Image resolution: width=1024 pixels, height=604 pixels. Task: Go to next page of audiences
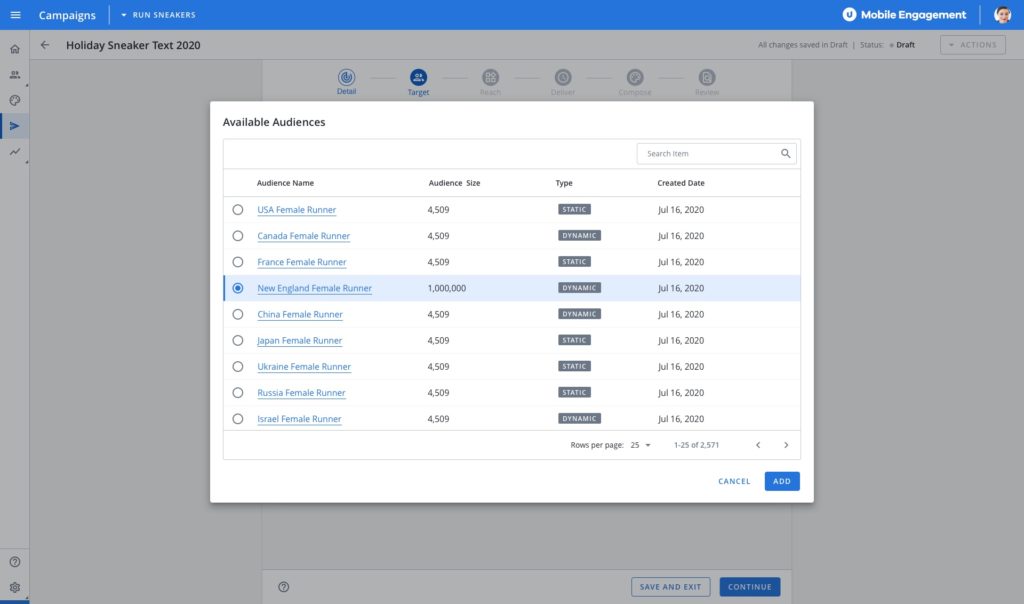coord(786,445)
